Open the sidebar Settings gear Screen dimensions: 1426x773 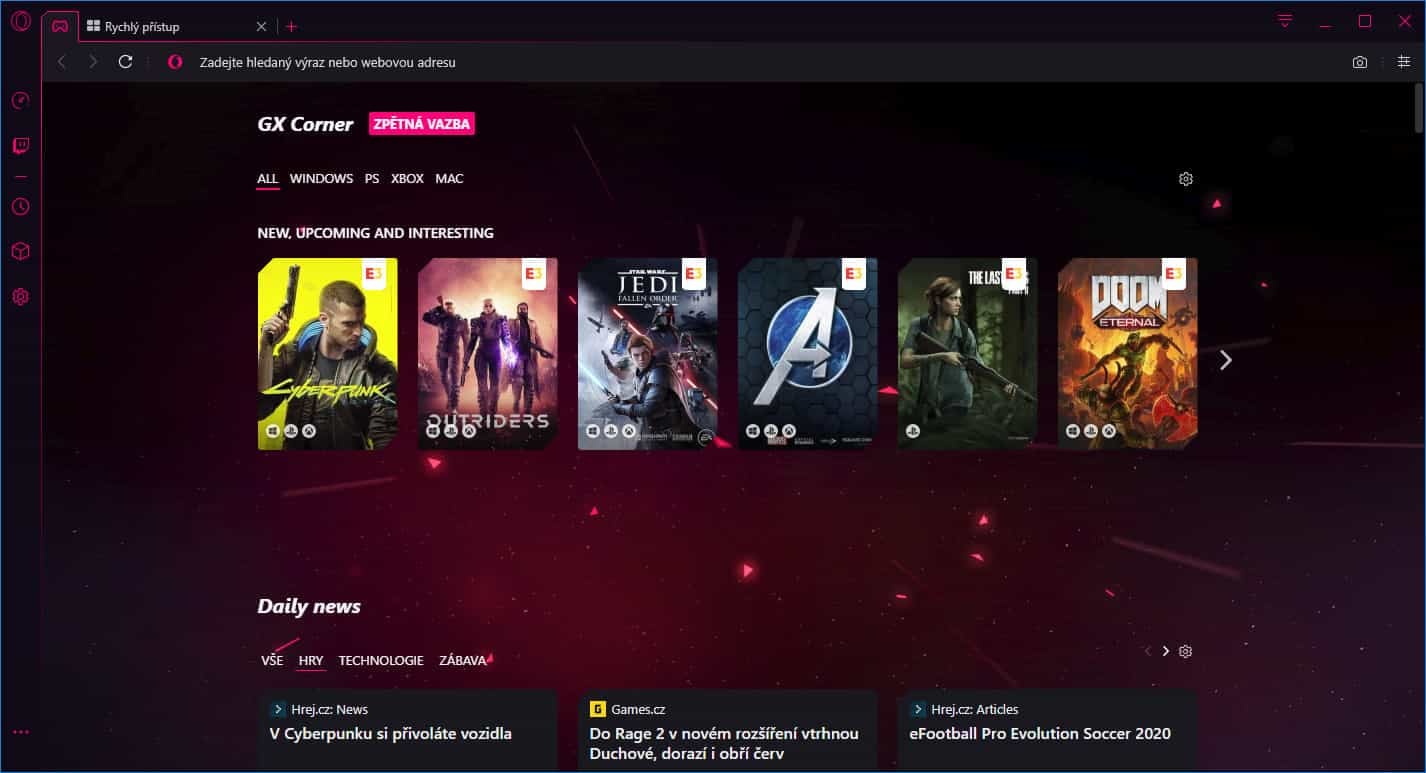[x=20, y=297]
